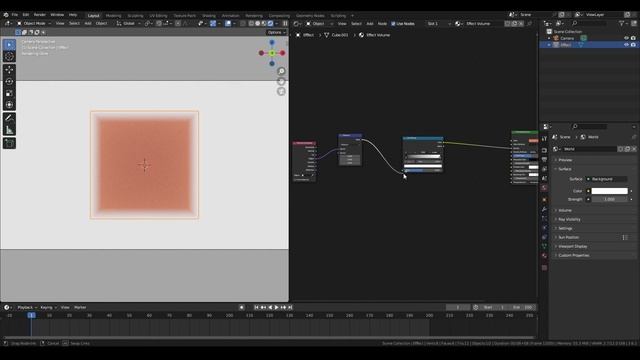640x360 pixels.
Task: Open the Tool properties tab icon
Action: pos(544,139)
